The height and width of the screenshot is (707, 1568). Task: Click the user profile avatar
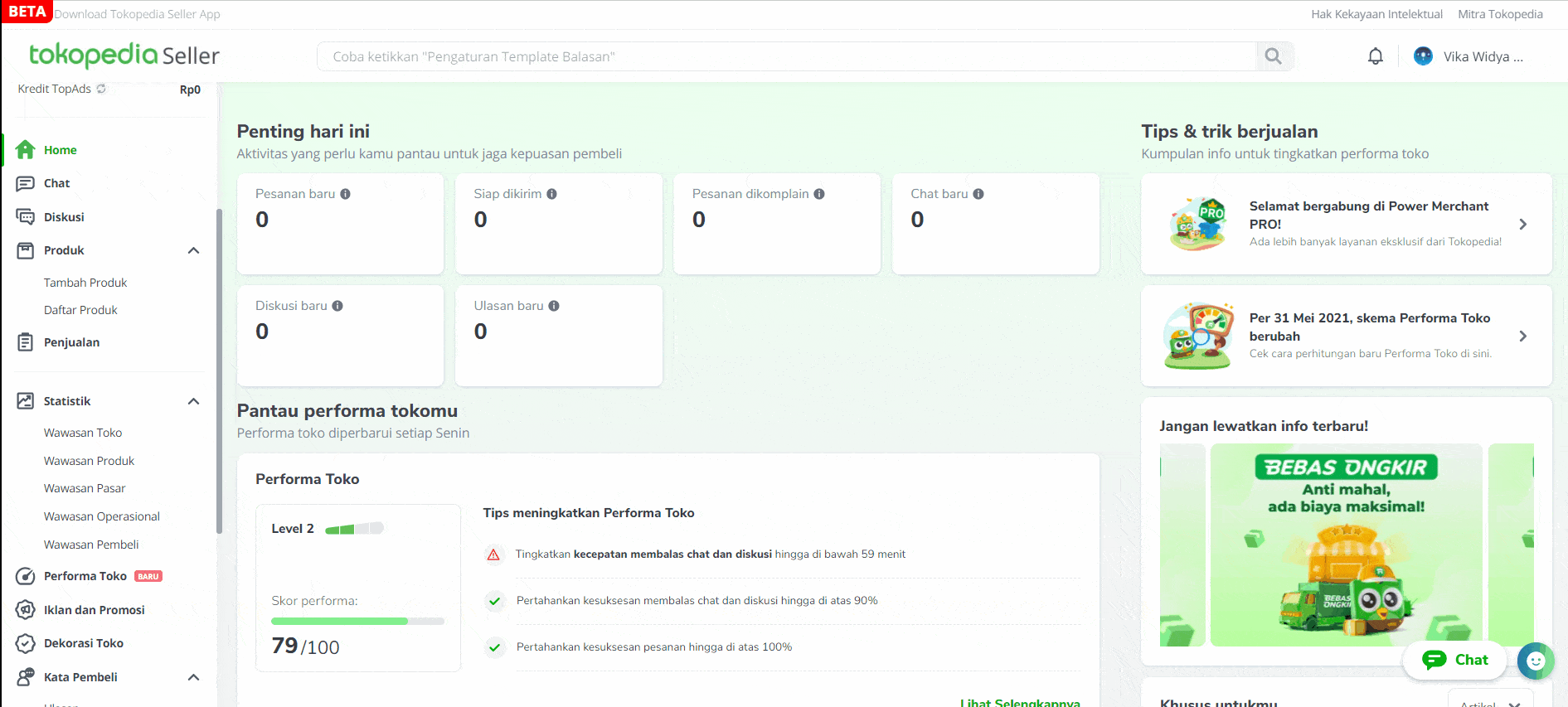(1423, 56)
